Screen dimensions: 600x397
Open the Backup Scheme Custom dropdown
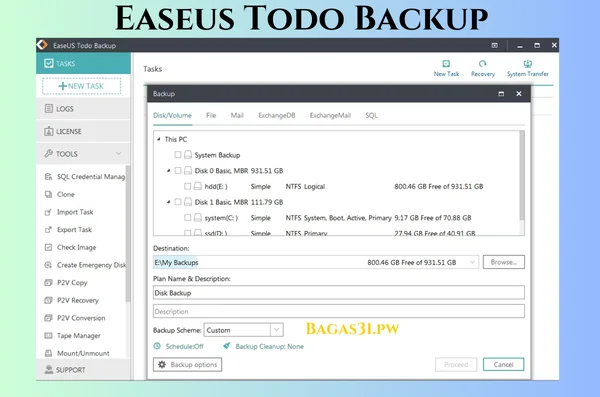coord(277,330)
